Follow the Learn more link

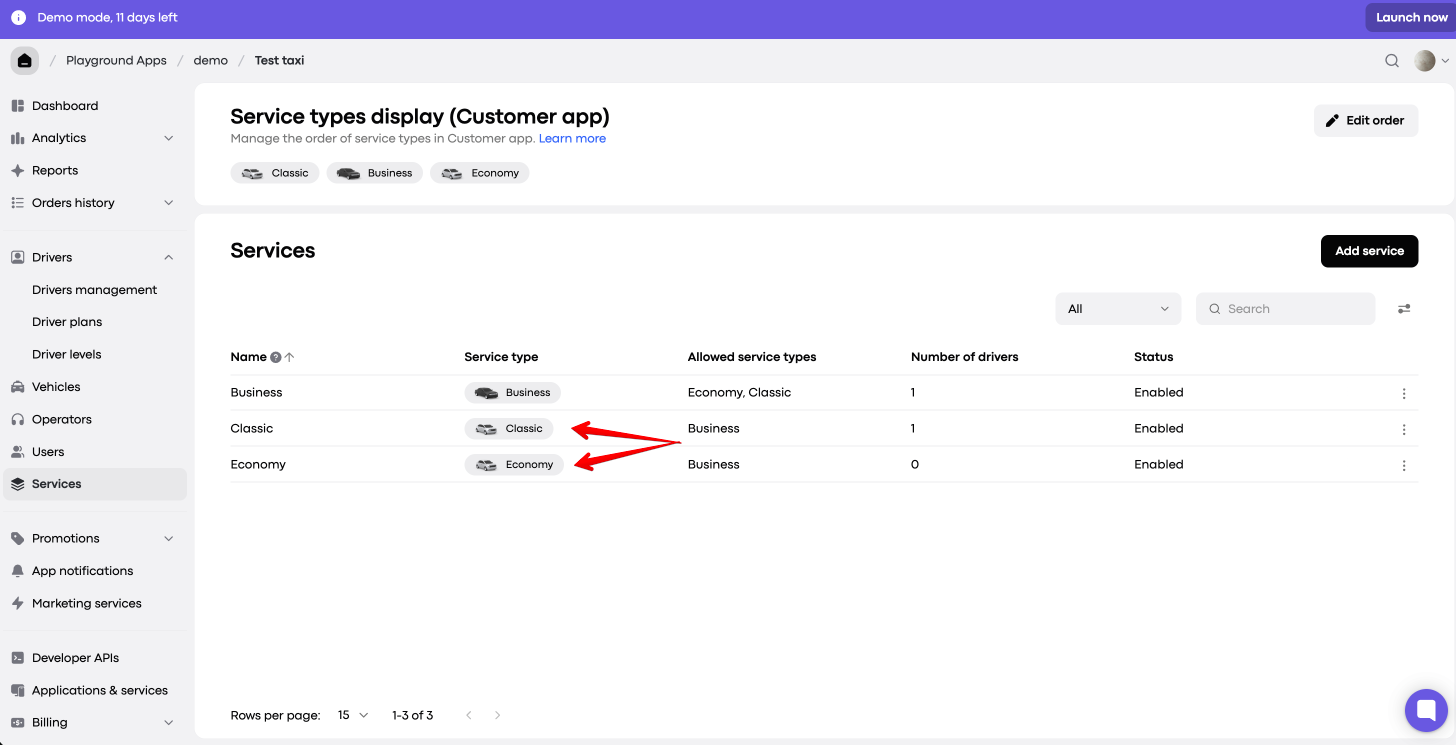click(x=572, y=139)
